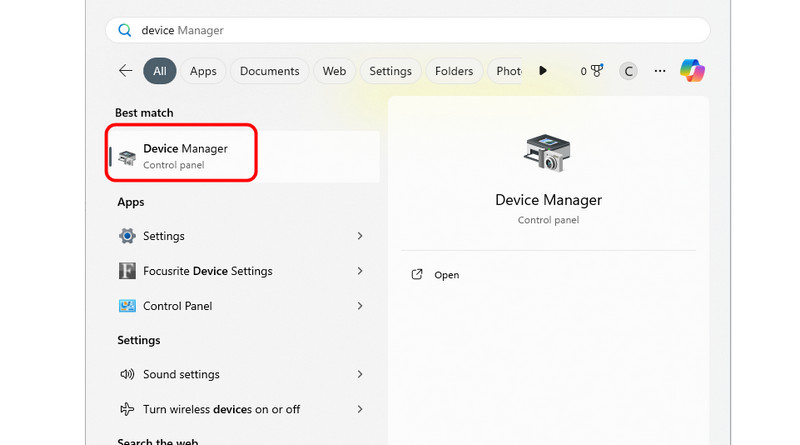Image resolution: width=800 pixels, height=445 pixels.
Task: Click the rewards points trophy icon
Action: [x=596, y=71]
